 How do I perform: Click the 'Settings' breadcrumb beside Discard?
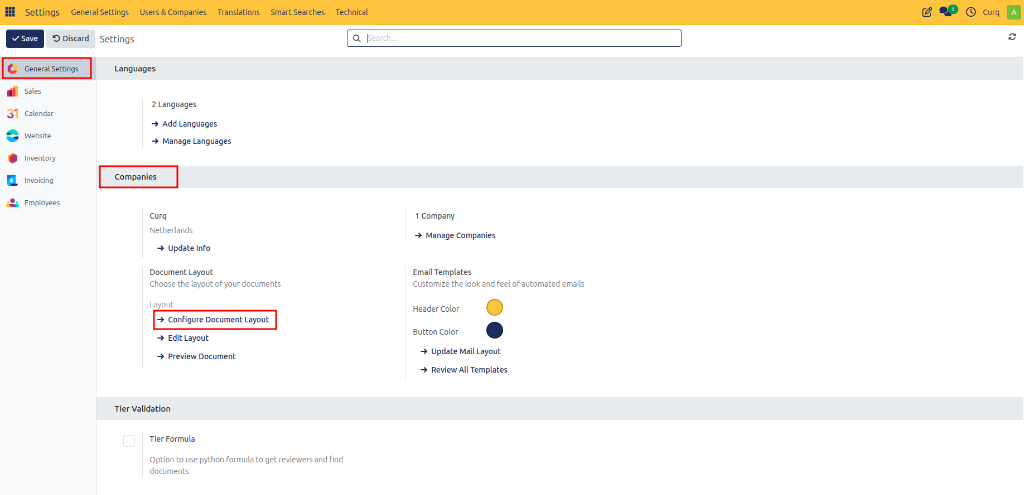tap(117, 39)
